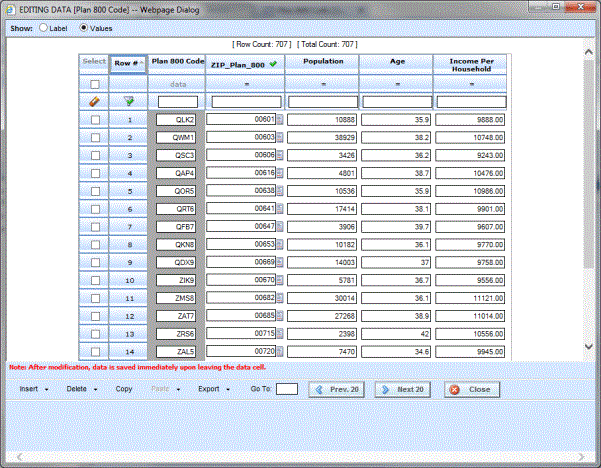Select the Label radio button

[x=43, y=28]
